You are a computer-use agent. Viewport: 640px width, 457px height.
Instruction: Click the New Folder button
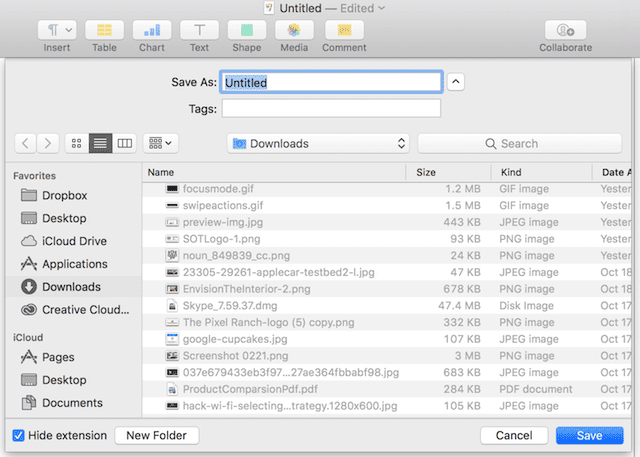pos(156,436)
